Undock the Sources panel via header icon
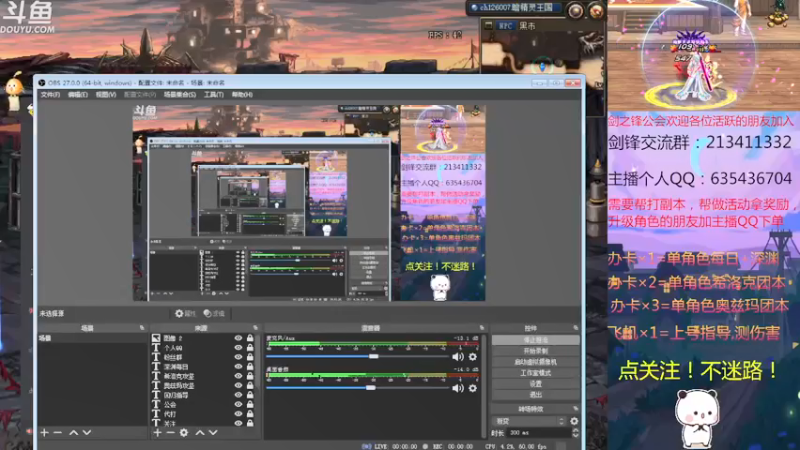This screenshot has height=450, width=800. (256, 328)
